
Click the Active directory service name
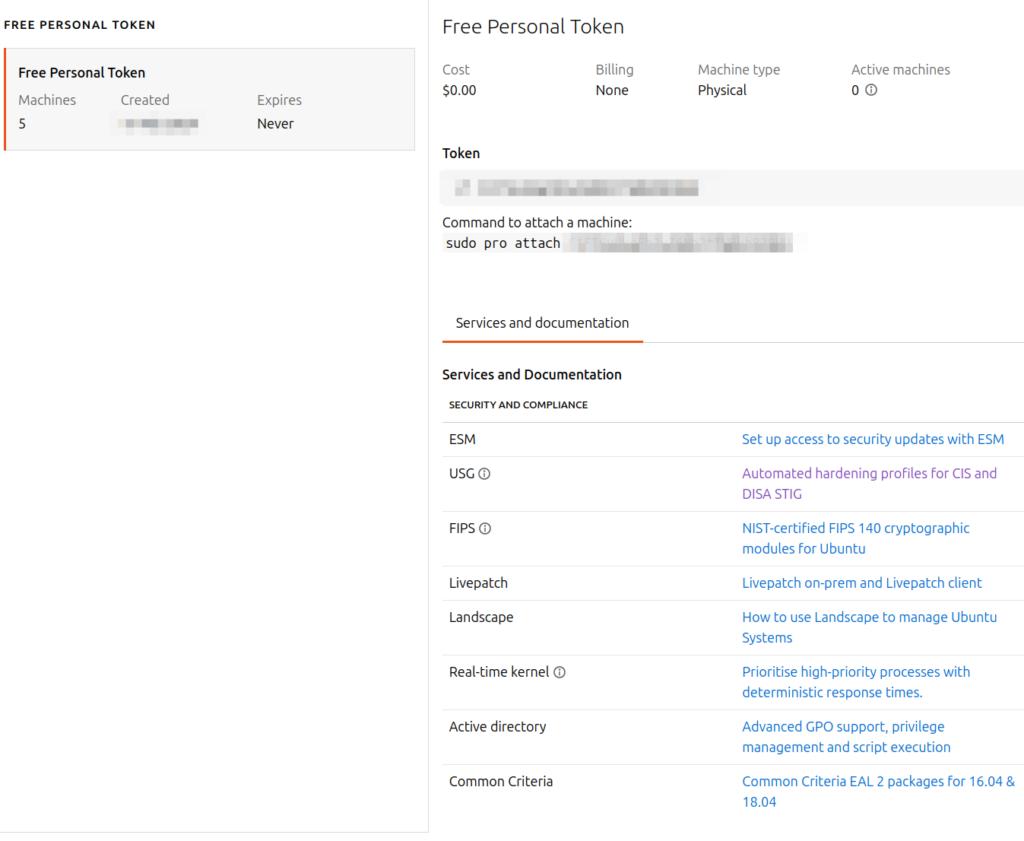(497, 727)
